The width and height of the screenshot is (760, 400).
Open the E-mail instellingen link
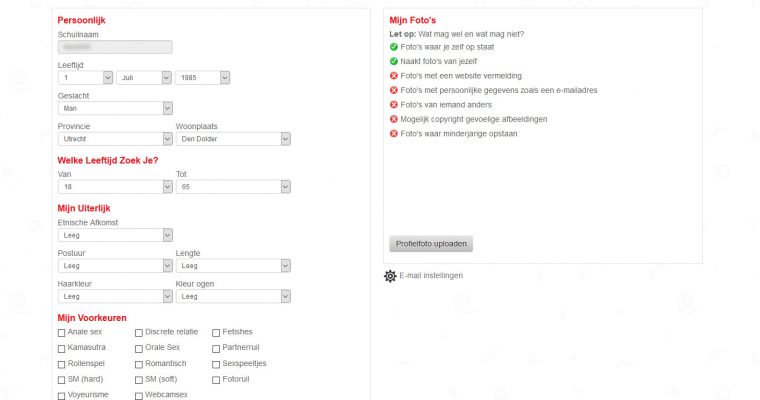(x=431, y=276)
